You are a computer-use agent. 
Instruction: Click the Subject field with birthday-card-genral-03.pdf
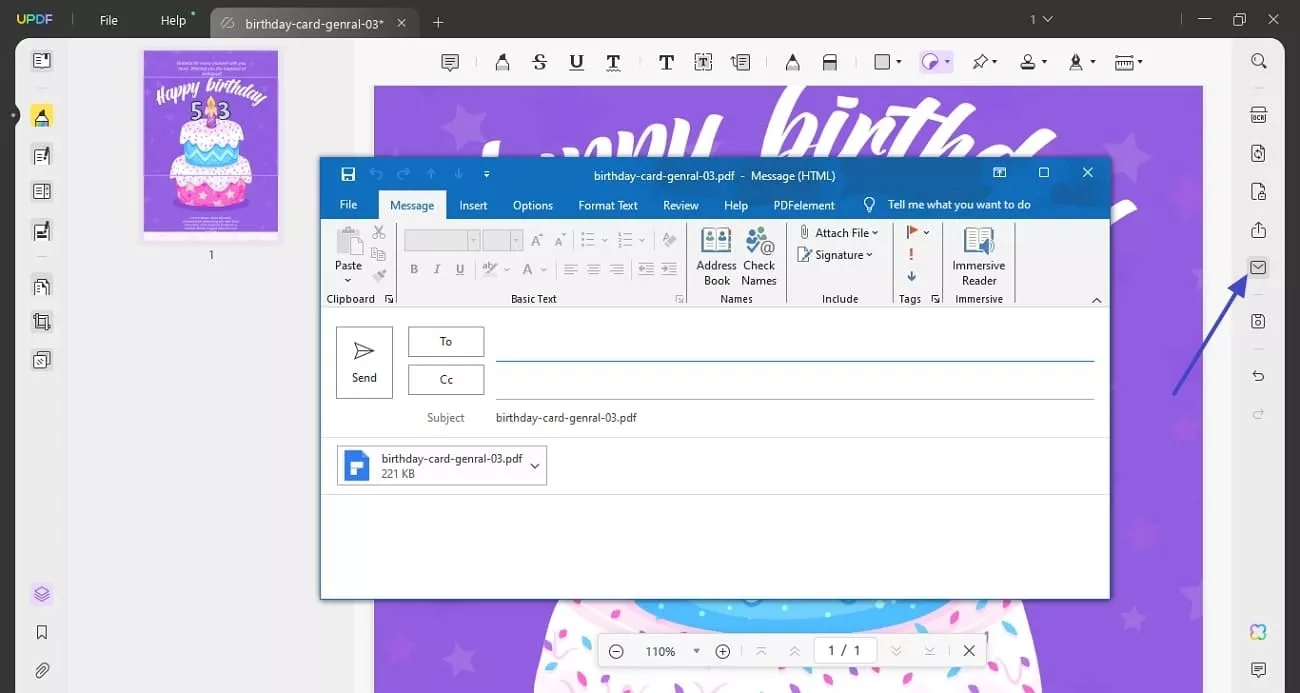tap(795, 418)
